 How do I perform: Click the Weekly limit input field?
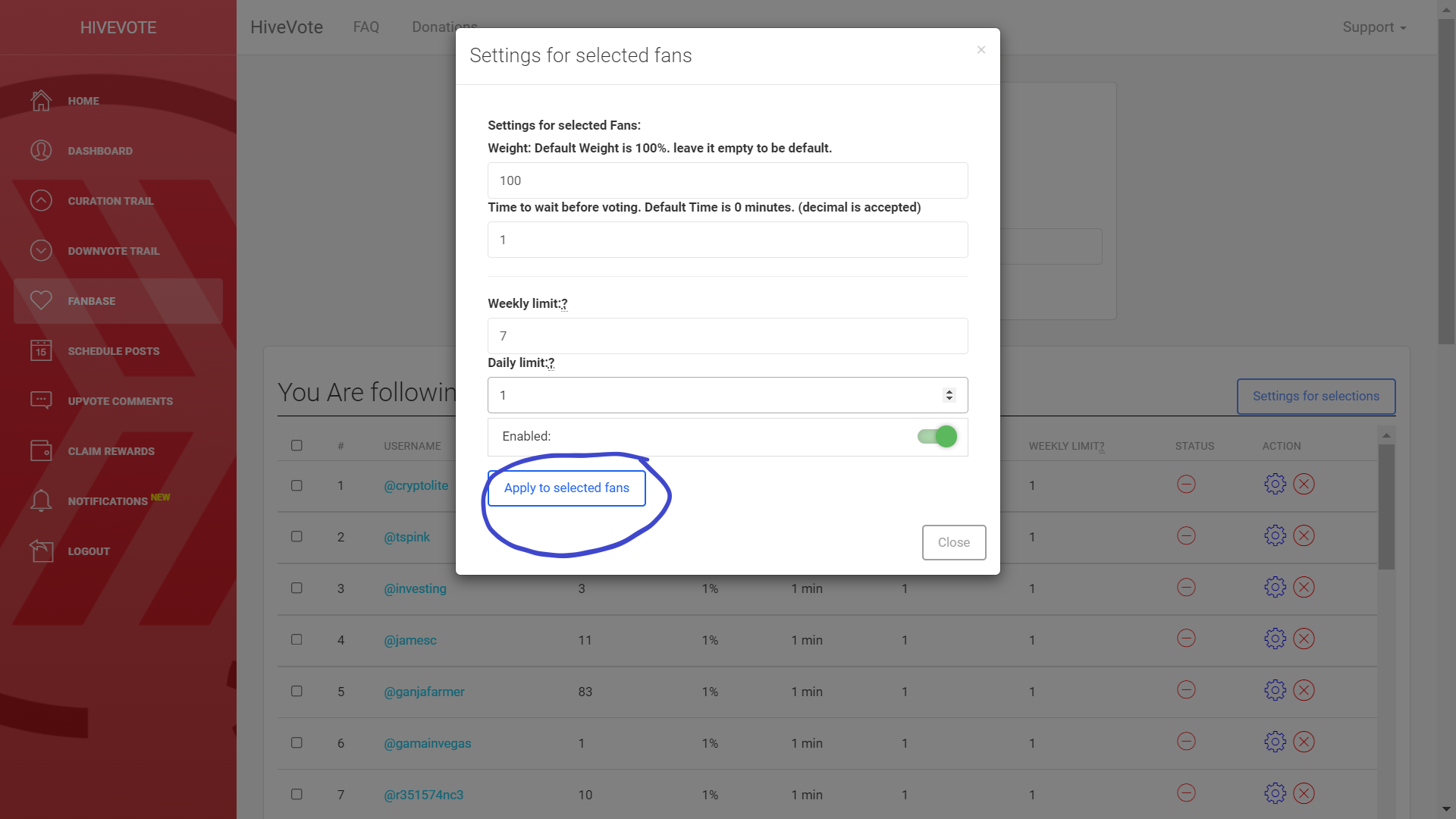pos(727,336)
